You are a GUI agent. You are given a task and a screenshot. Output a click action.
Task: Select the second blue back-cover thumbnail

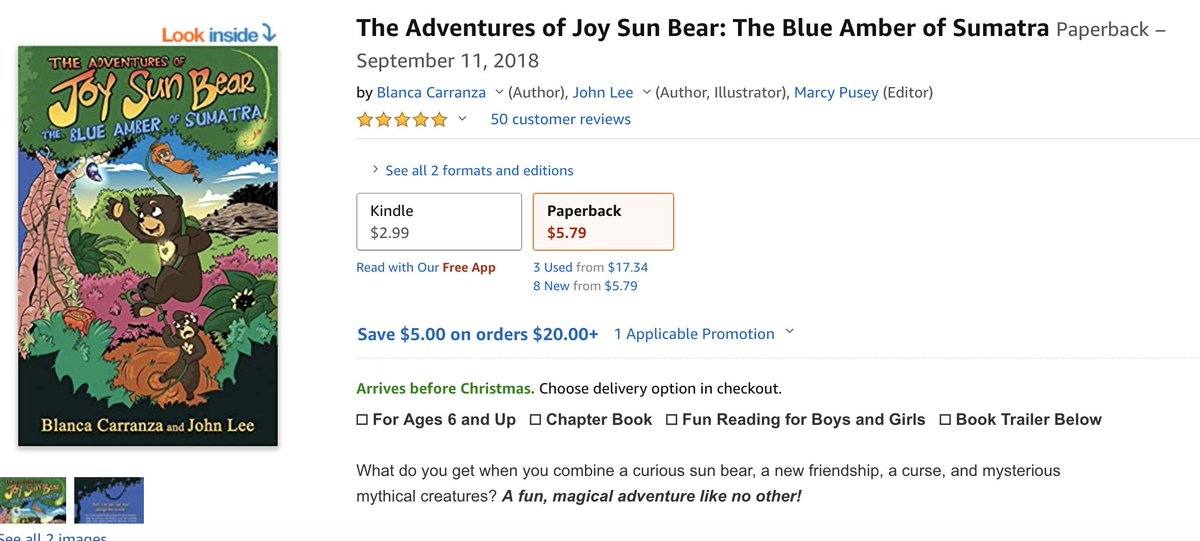tap(109, 500)
